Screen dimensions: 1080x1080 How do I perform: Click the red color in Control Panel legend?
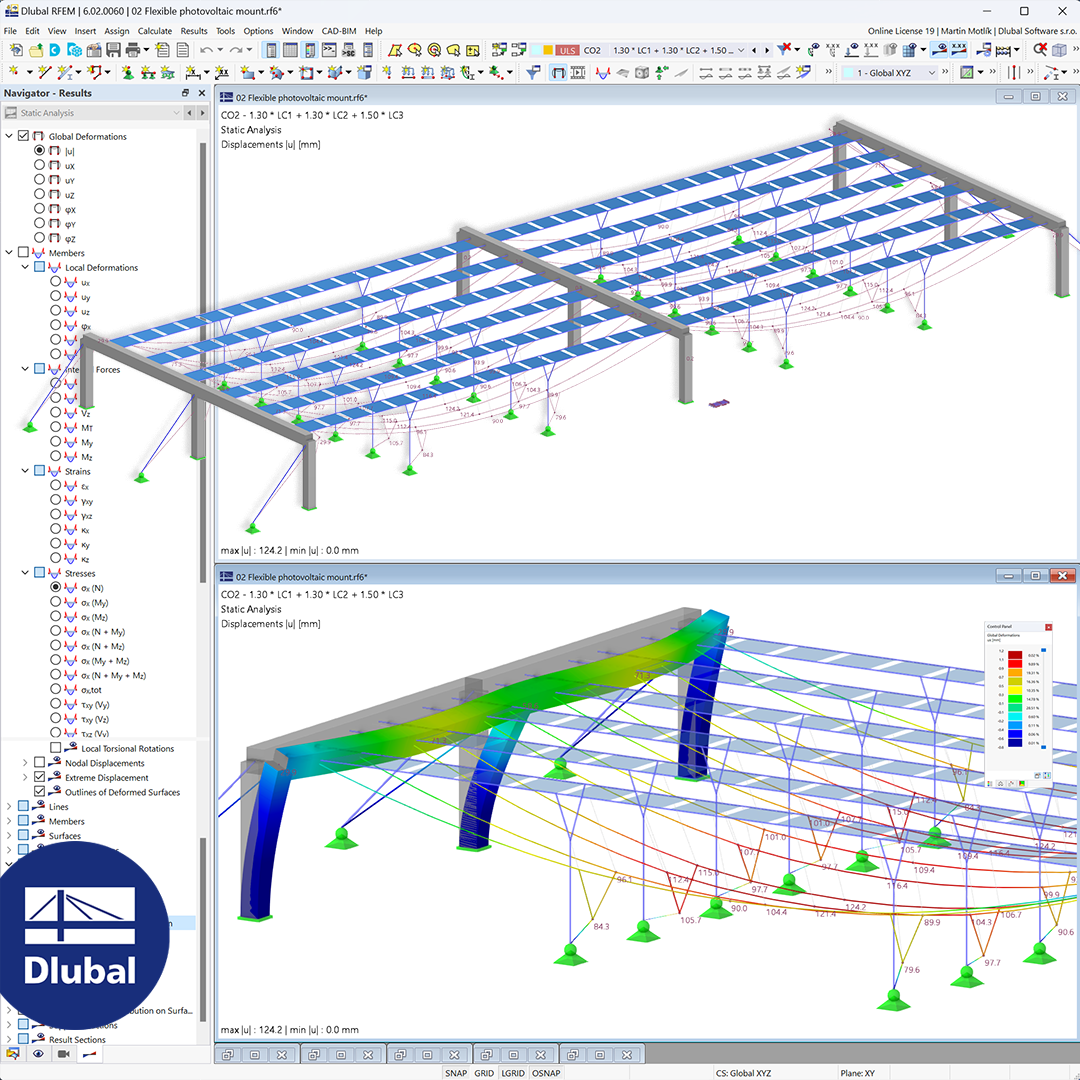1015,663
